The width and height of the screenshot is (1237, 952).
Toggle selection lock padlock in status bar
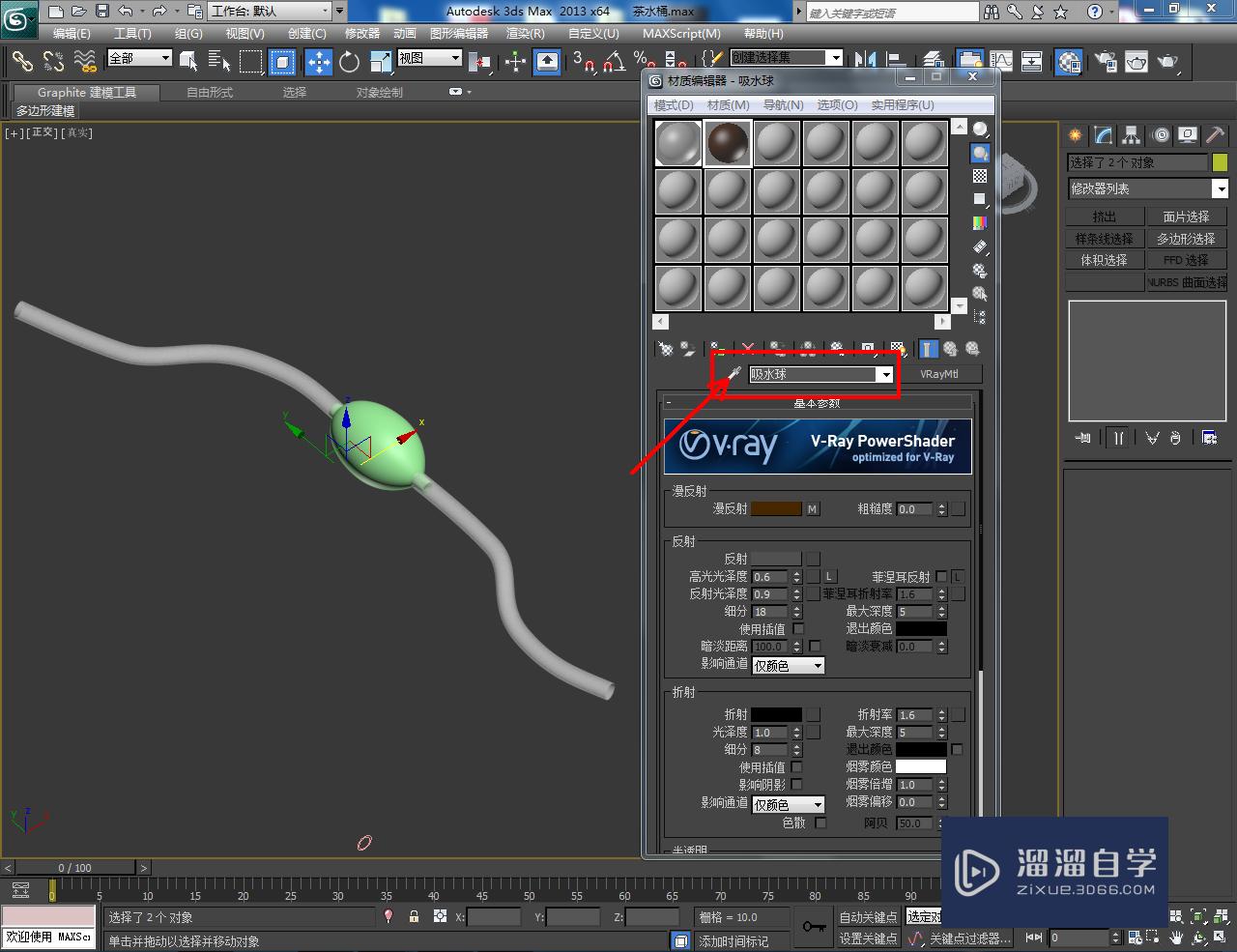[x=414, y=916]
